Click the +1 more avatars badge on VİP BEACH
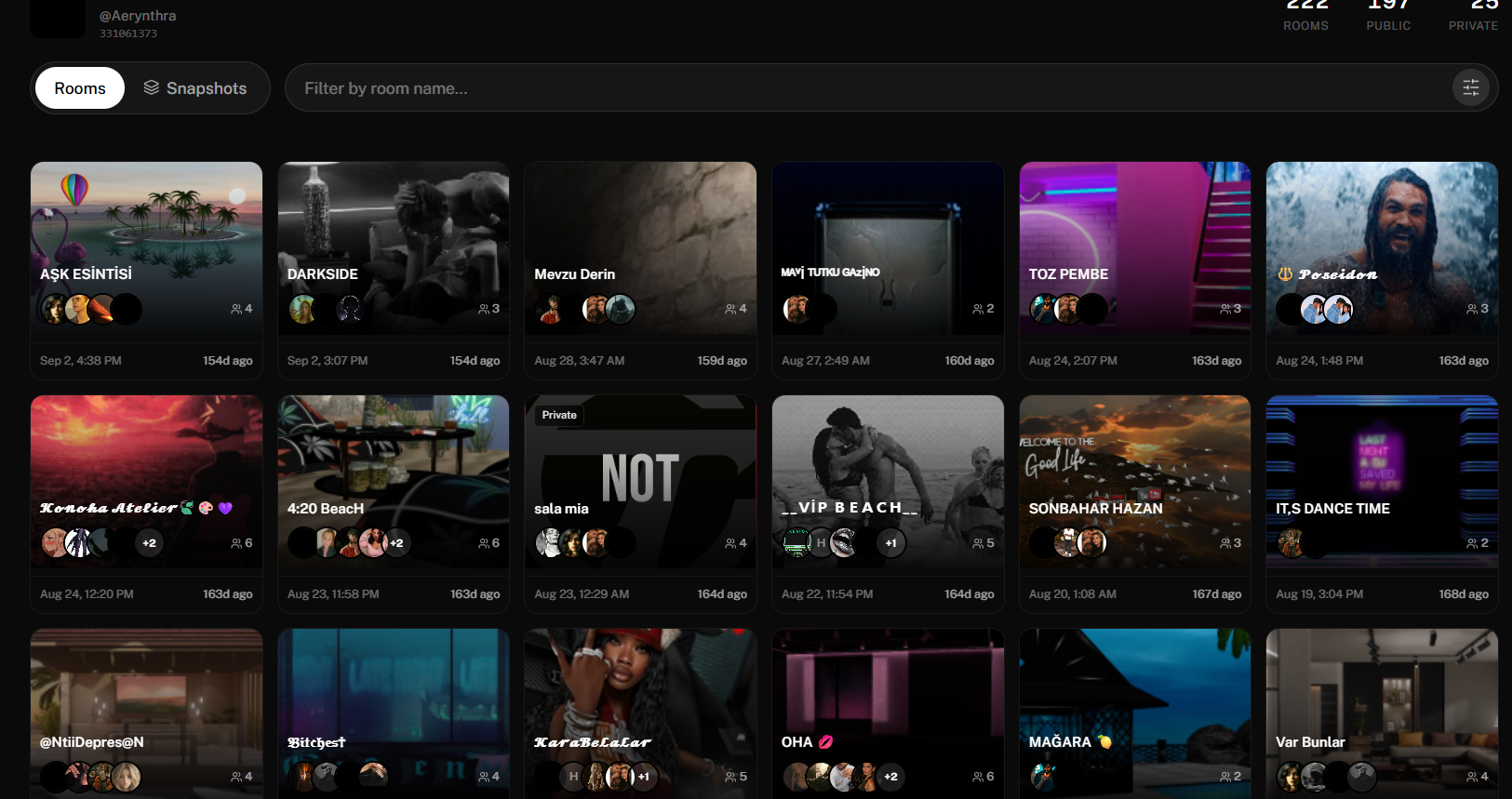Screen dimensions: 1512x799 [x=890, y=543]
